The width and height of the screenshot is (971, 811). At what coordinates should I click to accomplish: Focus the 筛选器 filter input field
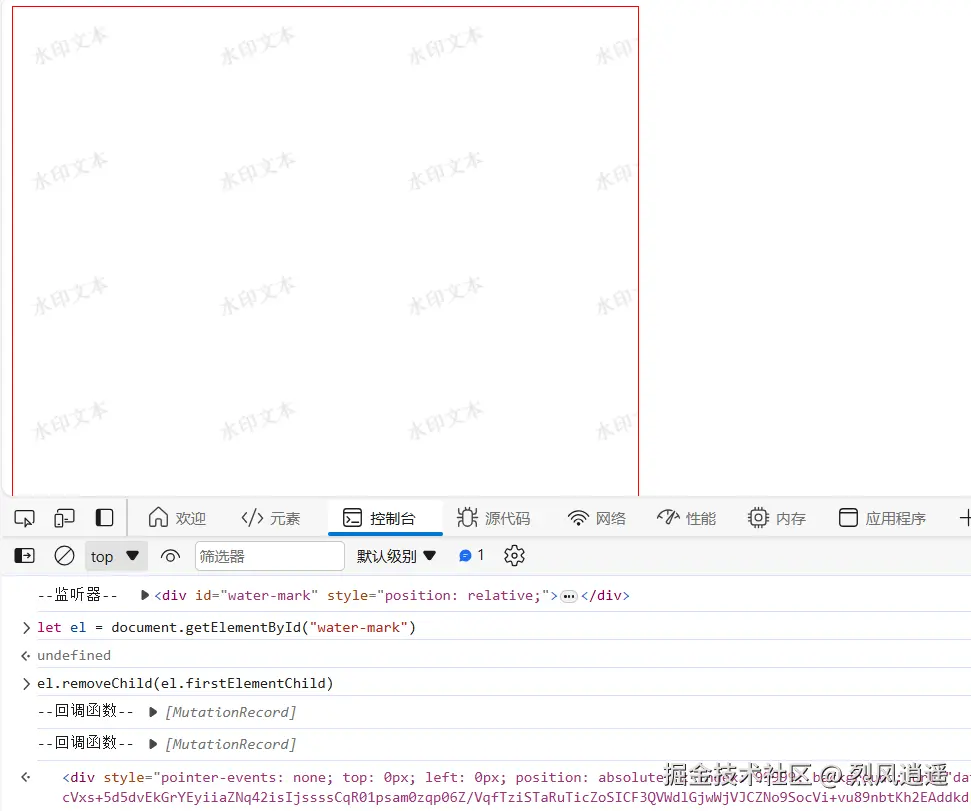[x=269, y=556]
